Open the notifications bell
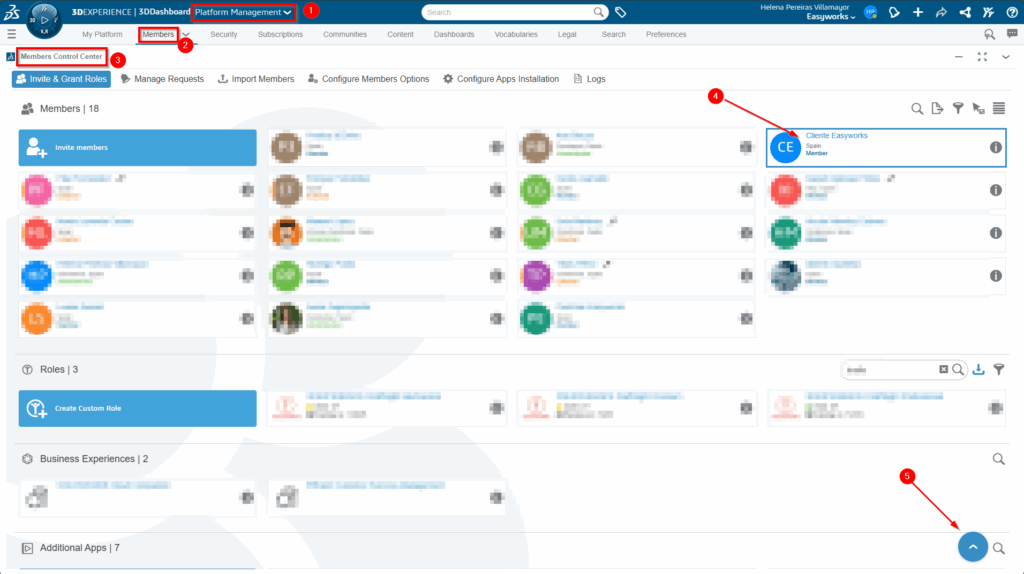The width and height of the screenshot is (1024, 574). pos(894,12)
